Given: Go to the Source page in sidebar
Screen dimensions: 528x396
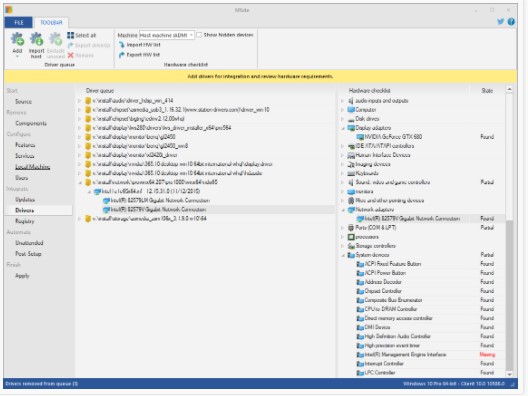Looking at the screenshot, I should 23,102.
